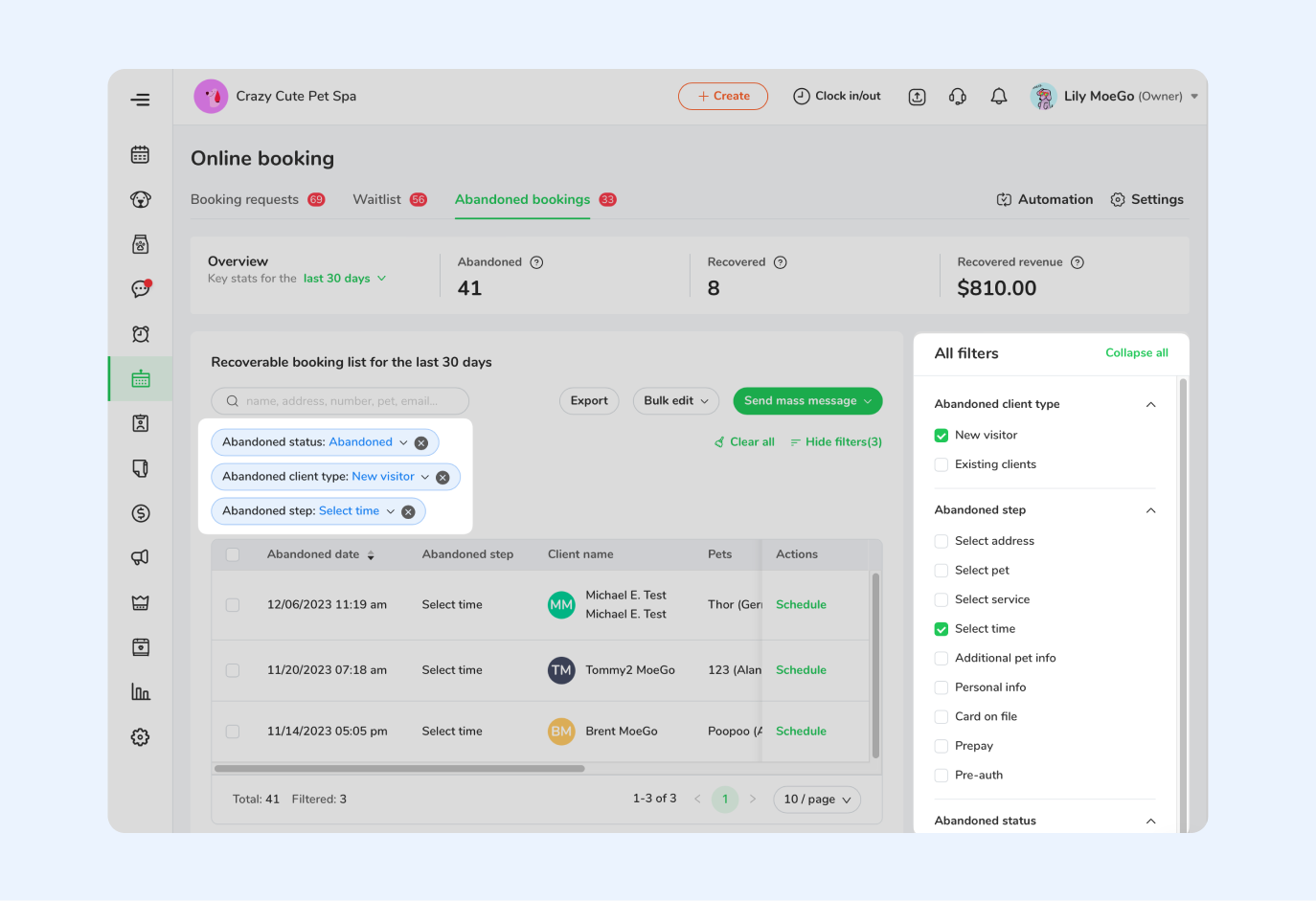The height and width of the screenshot is (901, 1316).
Task: Uncheck the New visitor filter checkbox
Action: [x=942, y=436]
